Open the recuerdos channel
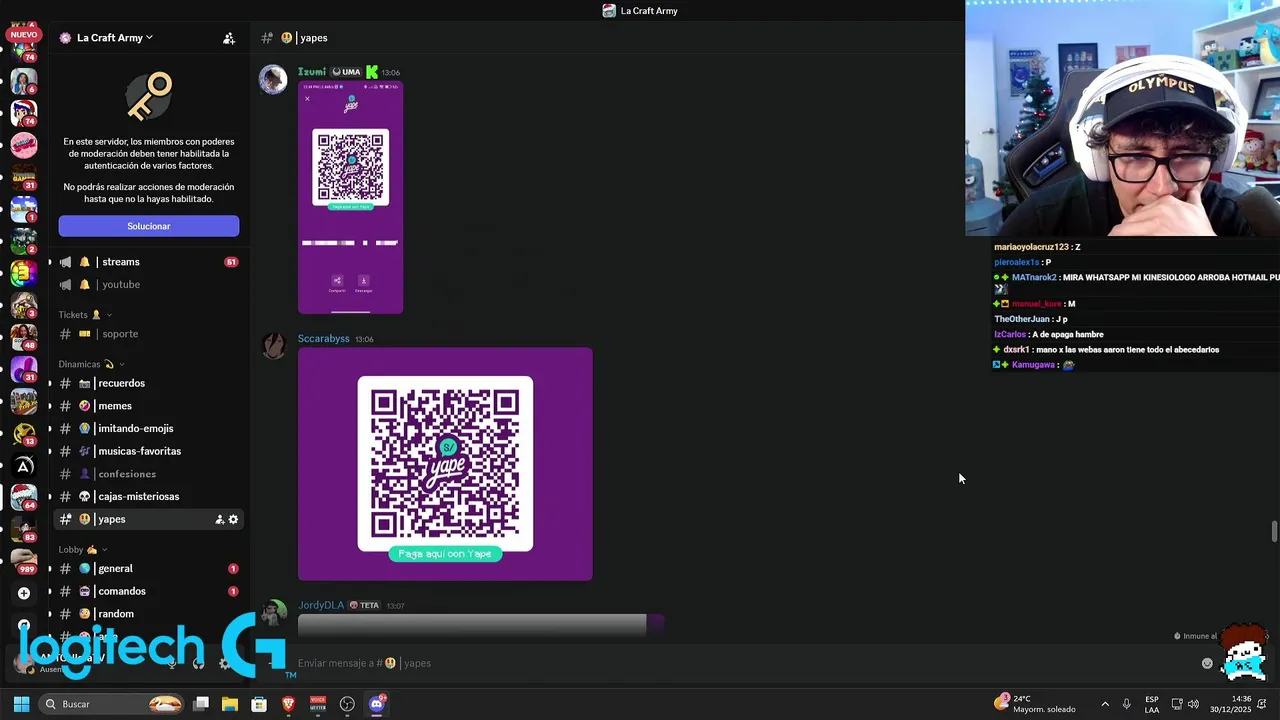This screenshot has height=720, width=1280. click(x=146, y=383)
